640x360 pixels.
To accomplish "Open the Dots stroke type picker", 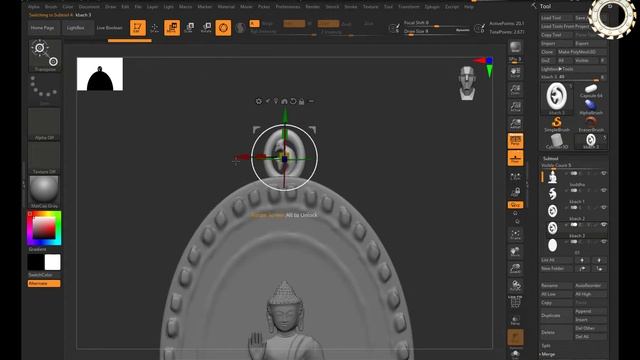I will [44, 90].
